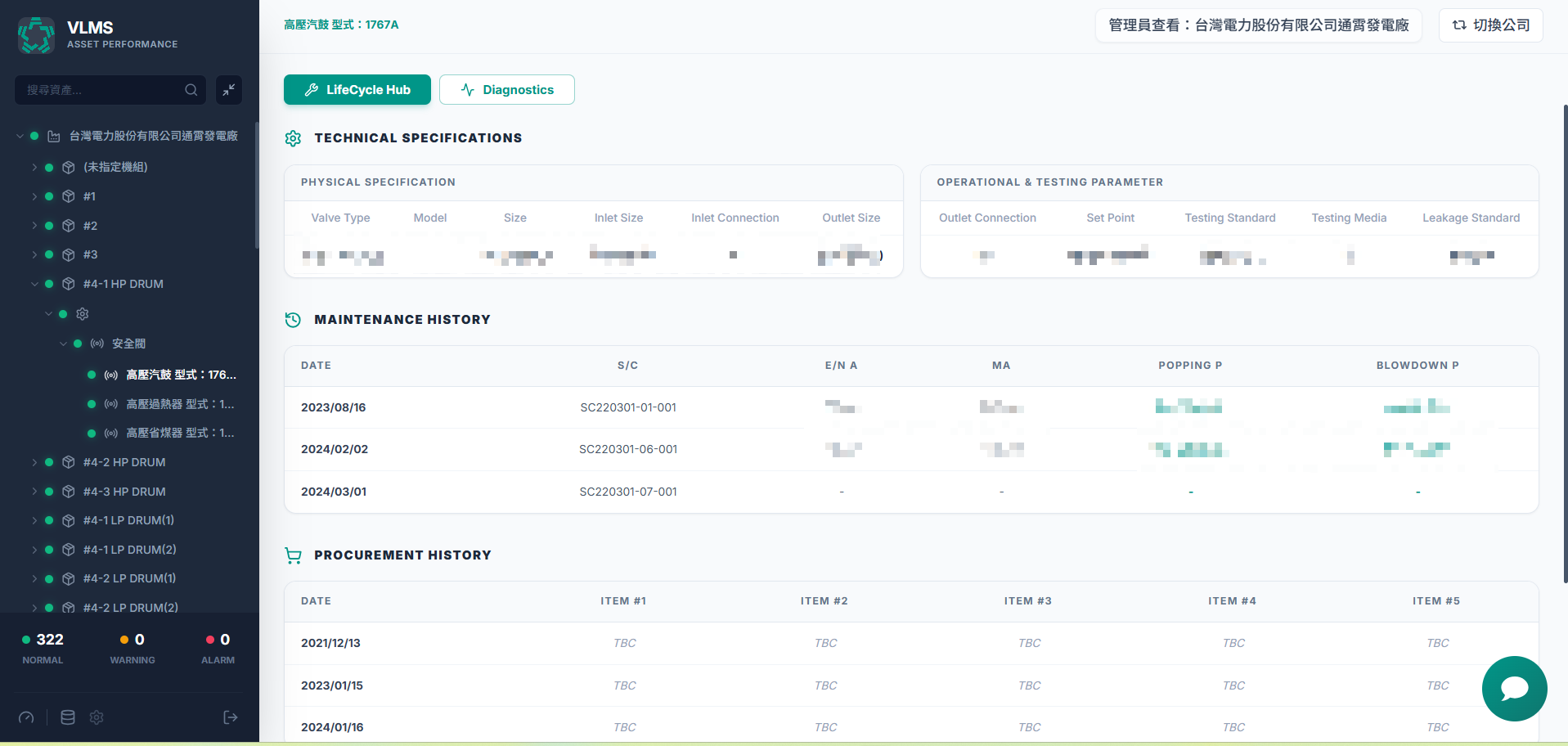
Task: Click the sensor icon beside 高壓過熱器
Action: pos(111,404)
